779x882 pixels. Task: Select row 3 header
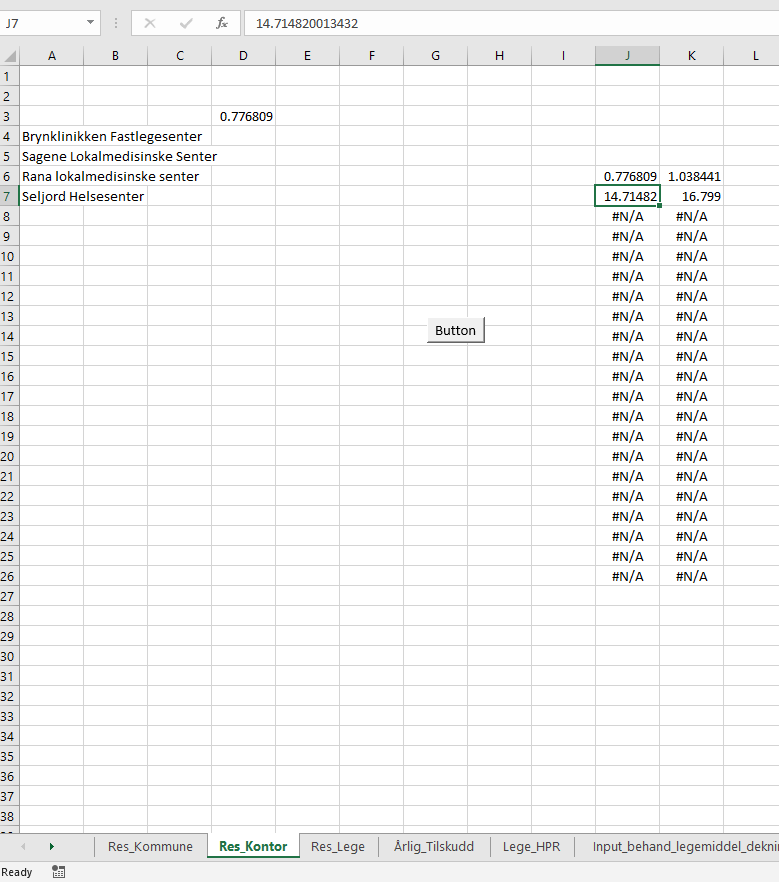point(9,116)
